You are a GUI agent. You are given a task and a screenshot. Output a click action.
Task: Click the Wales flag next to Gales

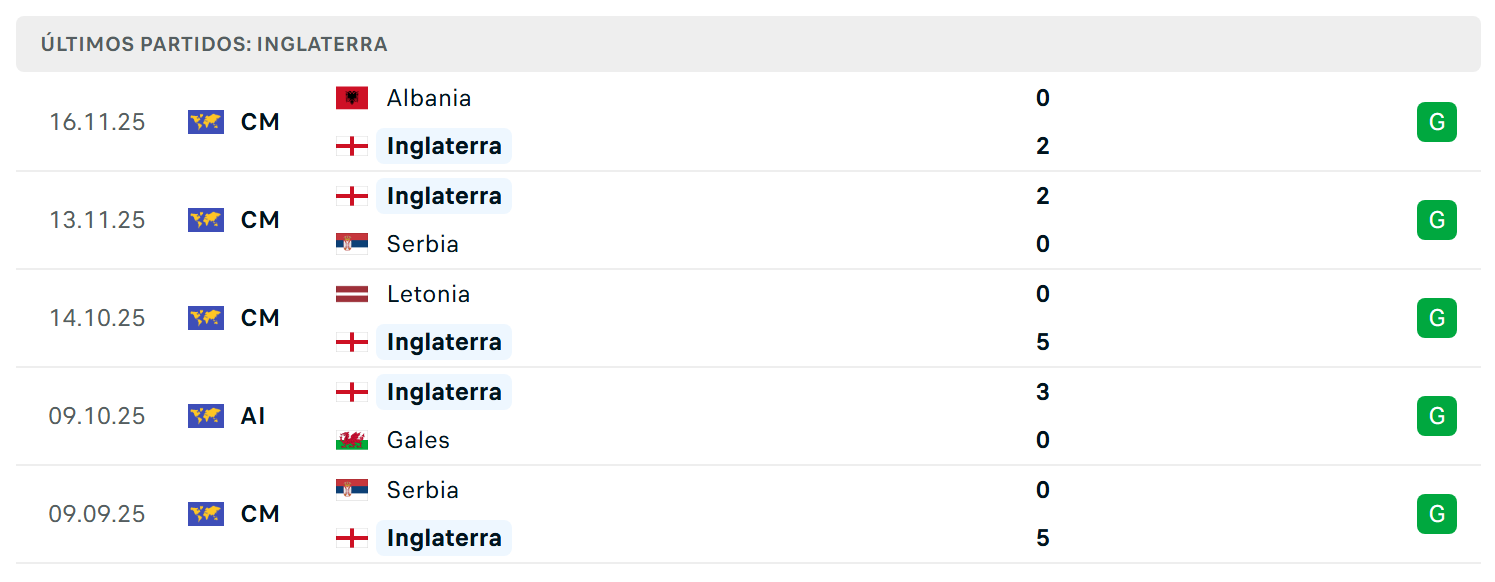(x=352, y=440)
